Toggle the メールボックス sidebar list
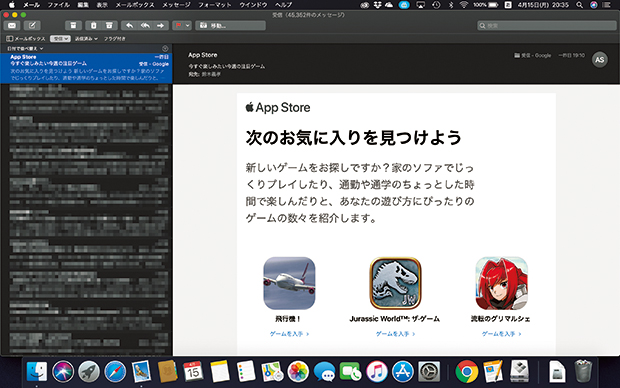 (x=26, y=39)
